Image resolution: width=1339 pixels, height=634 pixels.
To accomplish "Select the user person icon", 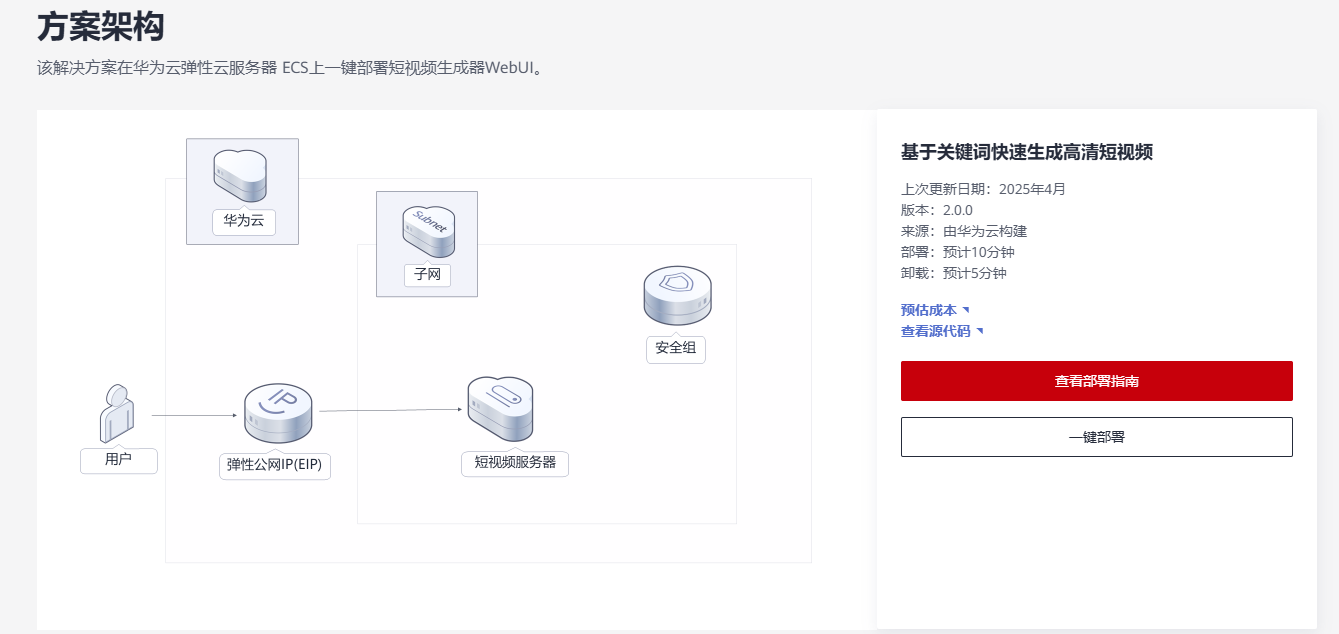I will (x=117, y=413).
